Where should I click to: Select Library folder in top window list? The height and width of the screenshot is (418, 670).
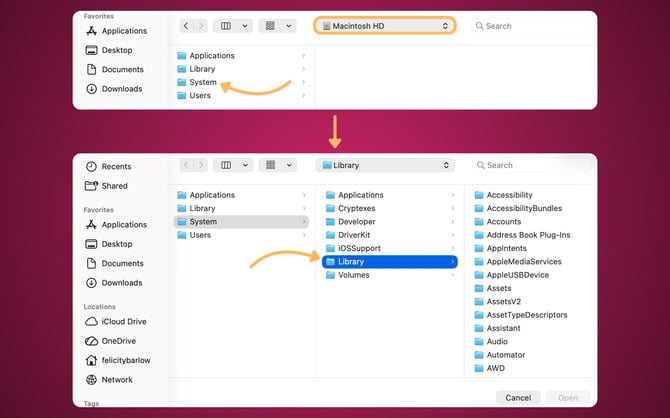196,69
